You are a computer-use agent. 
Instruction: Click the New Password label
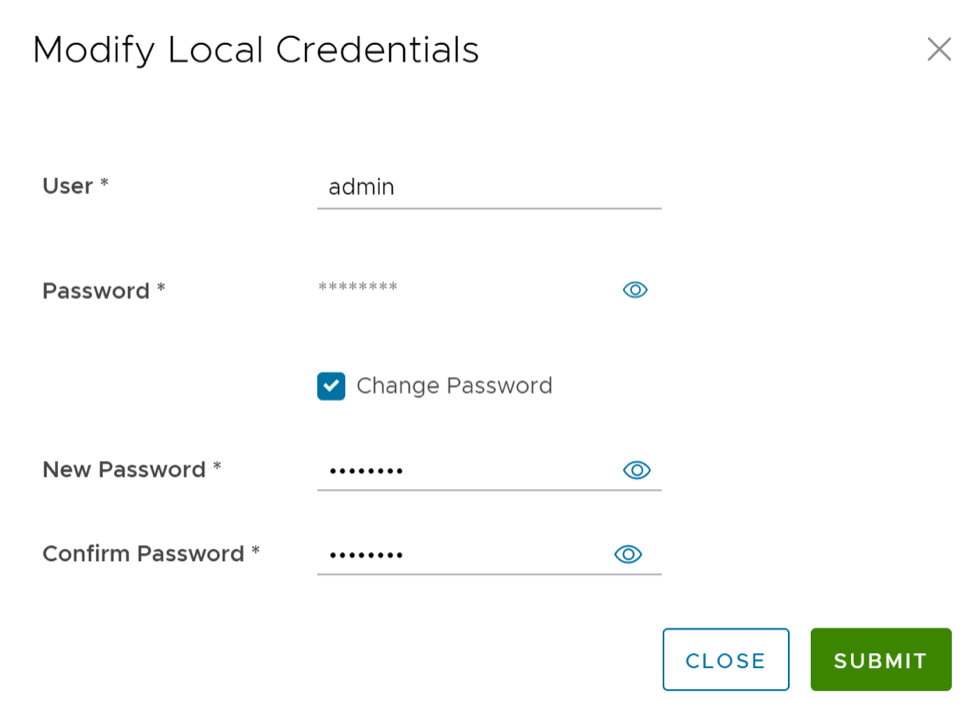(x=124, y=470)
